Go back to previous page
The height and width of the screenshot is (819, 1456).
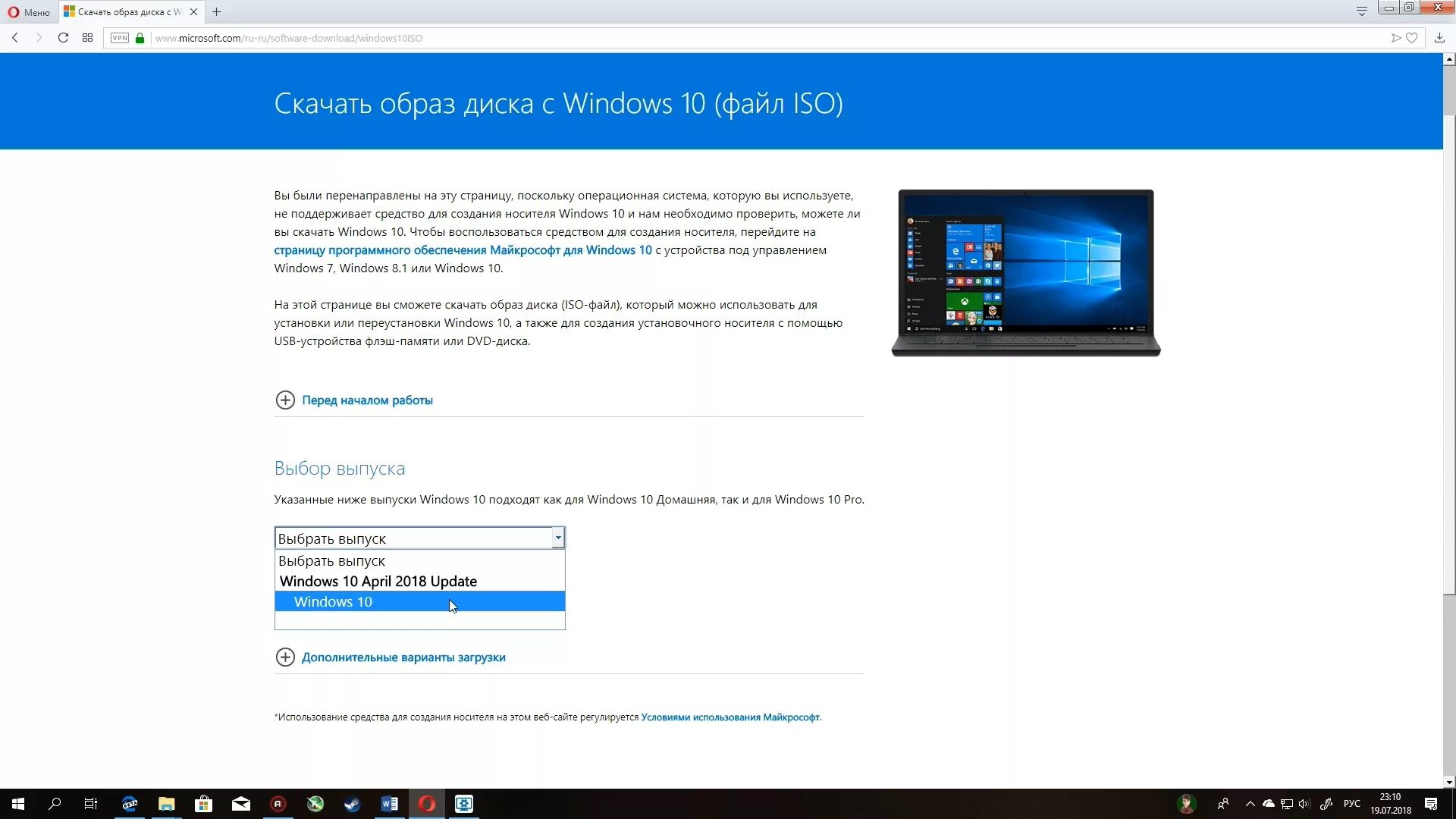[x=15, y=38]
